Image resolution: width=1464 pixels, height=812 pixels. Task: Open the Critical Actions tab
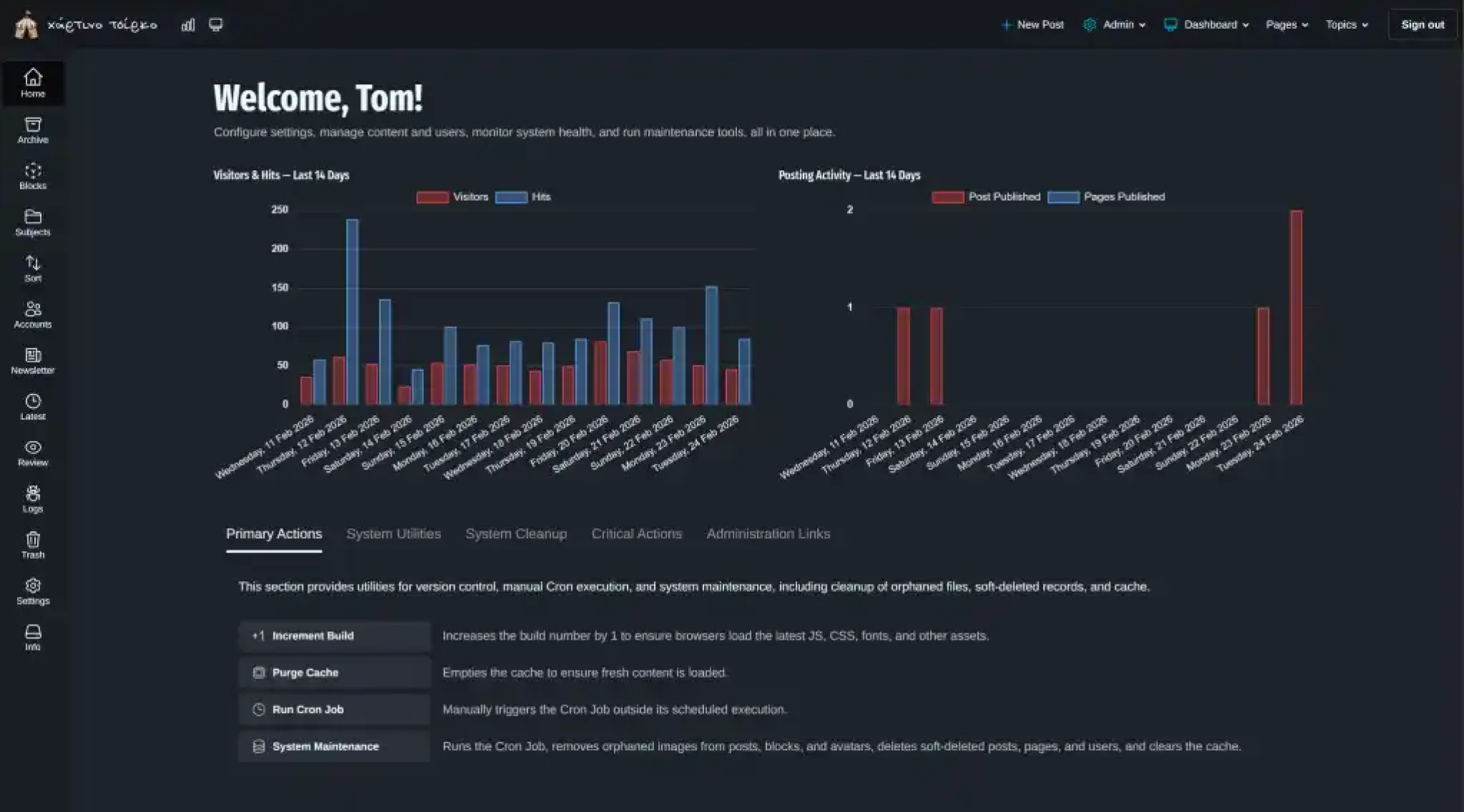(x=637, y=534)
